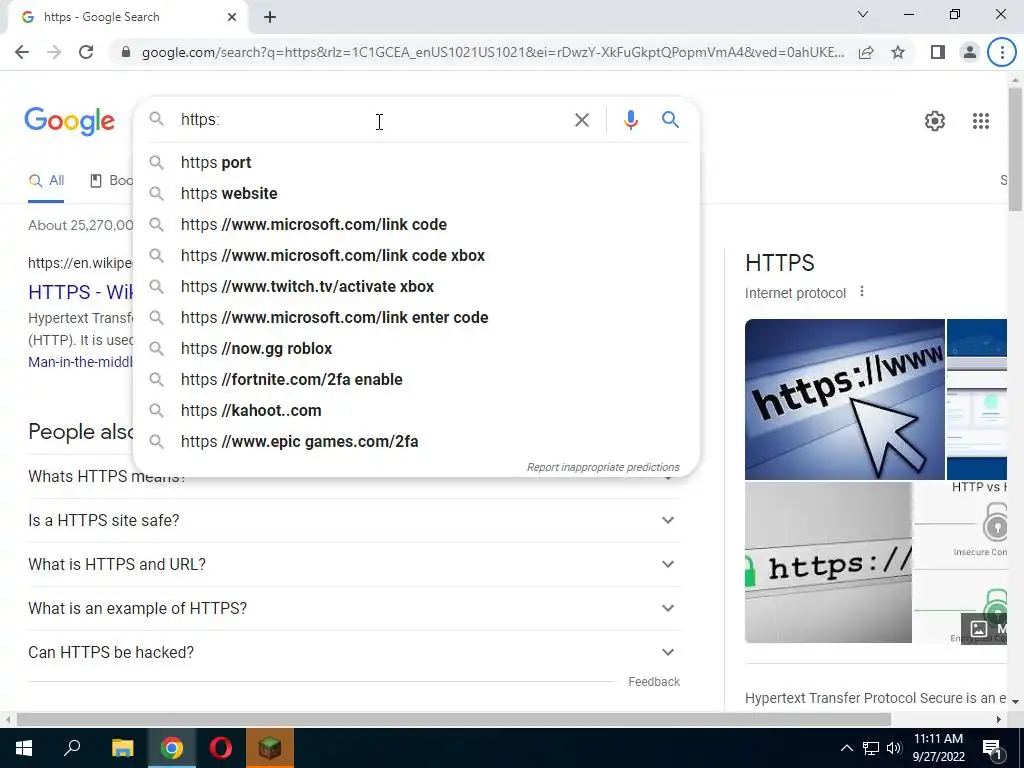This screenshot has width=1024, height=768.
Task: Click the browser Forward arrow
Action: [x=54, y=52]
